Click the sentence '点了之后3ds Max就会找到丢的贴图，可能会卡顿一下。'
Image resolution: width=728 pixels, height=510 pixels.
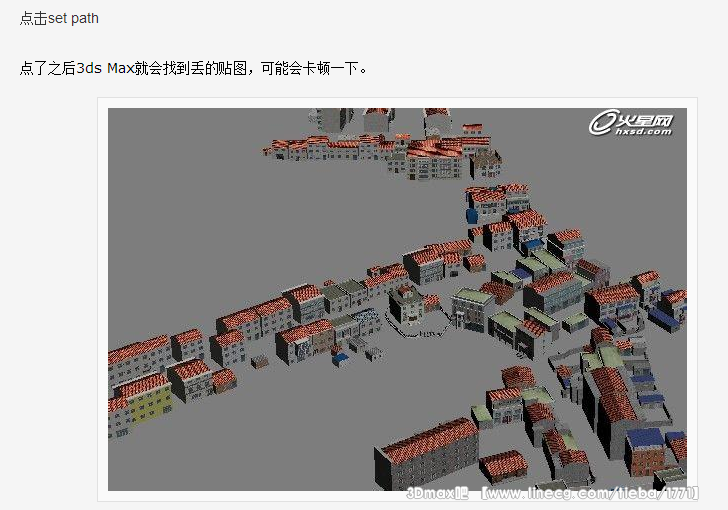[x=194, y=68]
